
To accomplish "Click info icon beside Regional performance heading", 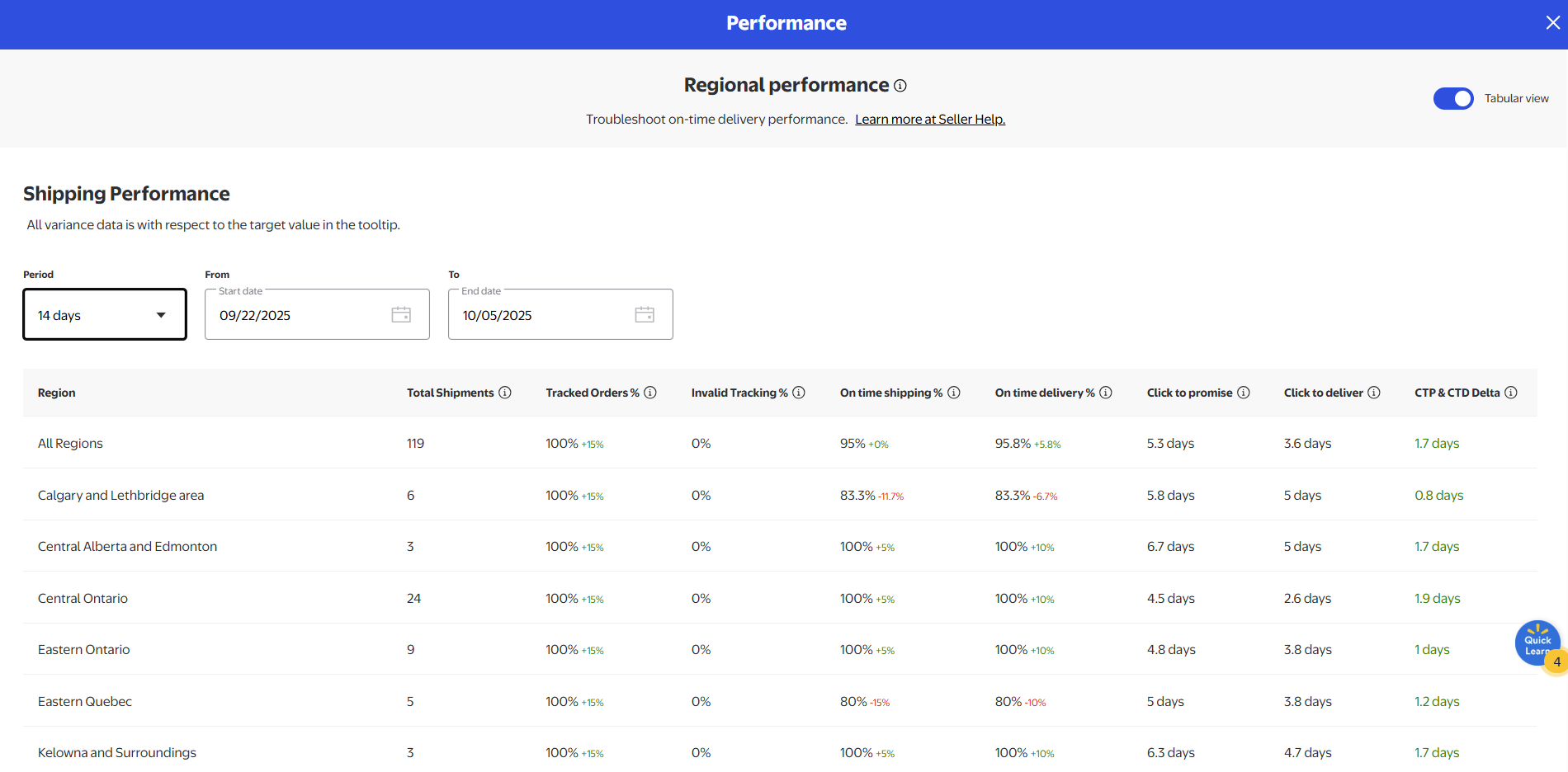I will 900,86.
